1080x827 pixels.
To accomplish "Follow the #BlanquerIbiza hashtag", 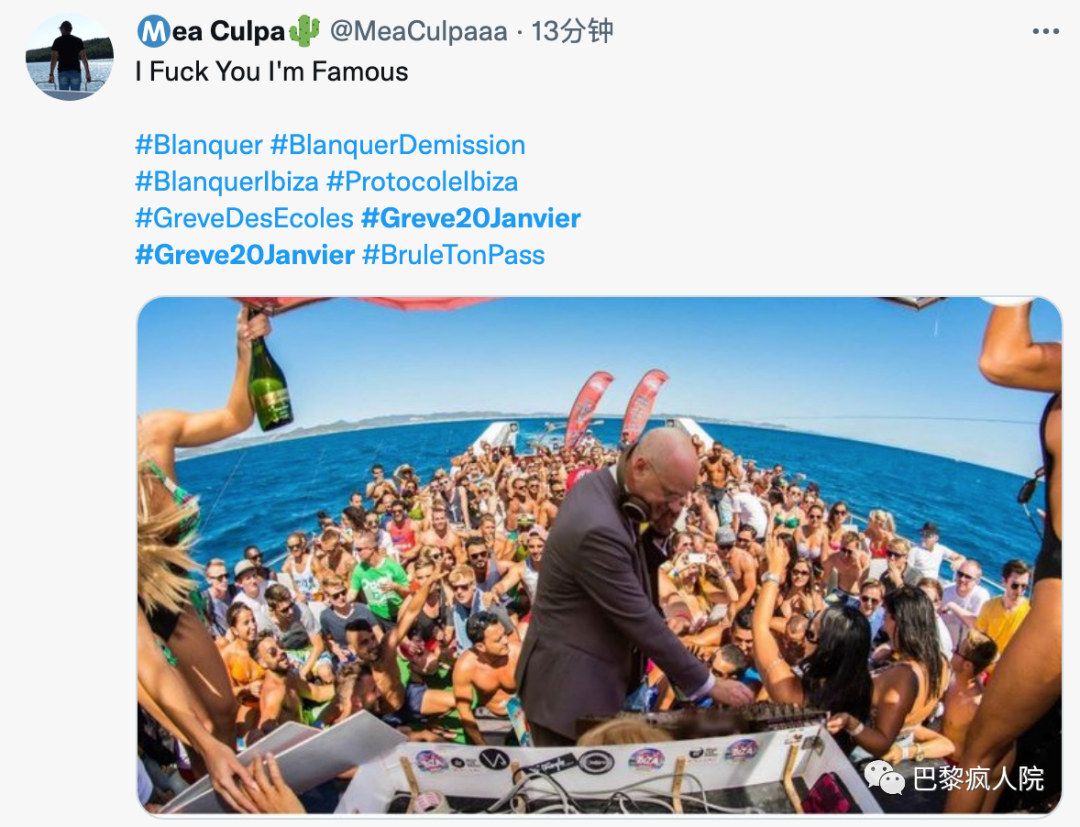I will click(227, 182).
